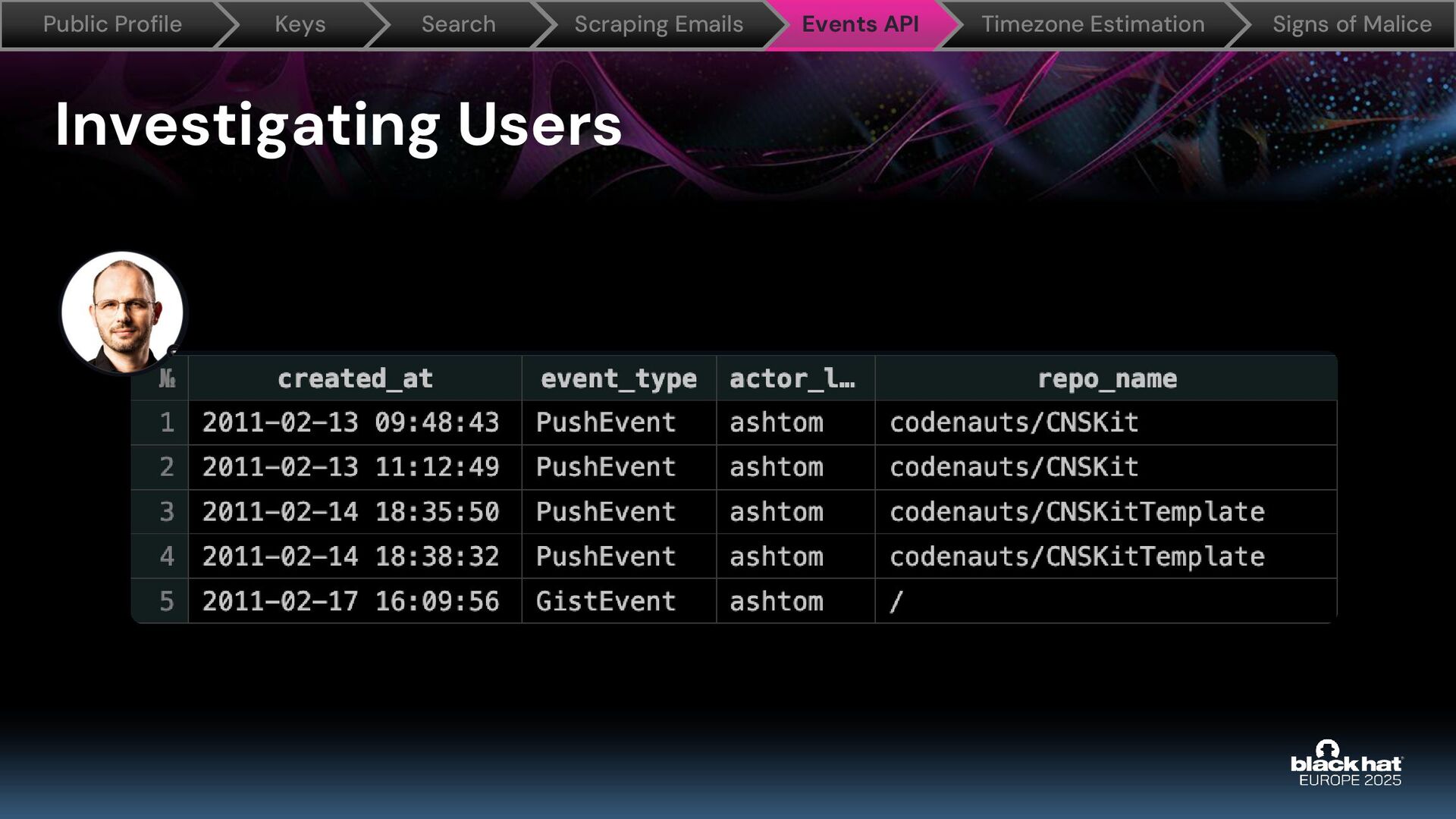Viewport: 1456px width, 819px height.
Task: Expand the truncated actor_l… column header
Action: click(x=792, y=378)
